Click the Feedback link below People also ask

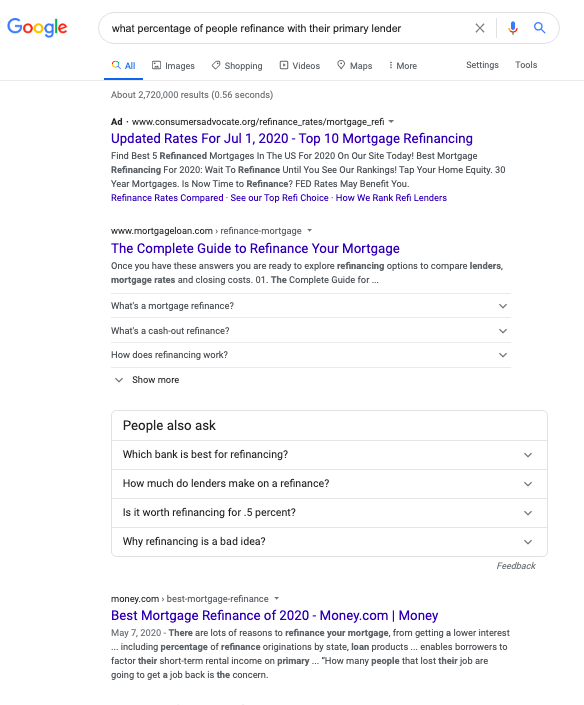pyautogui.click(x=516, y=566)
